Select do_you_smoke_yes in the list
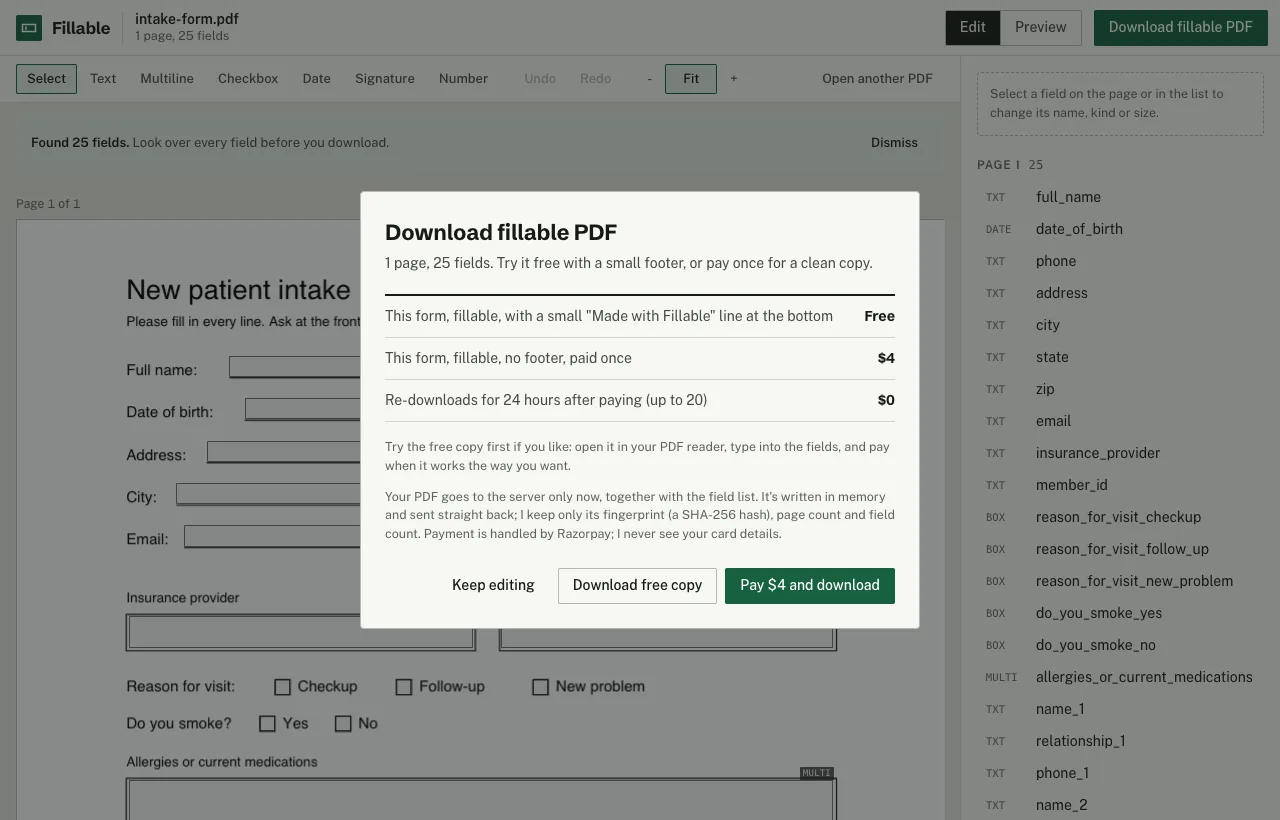Viewport: 1280px width, 820px height. point(1120,613)
